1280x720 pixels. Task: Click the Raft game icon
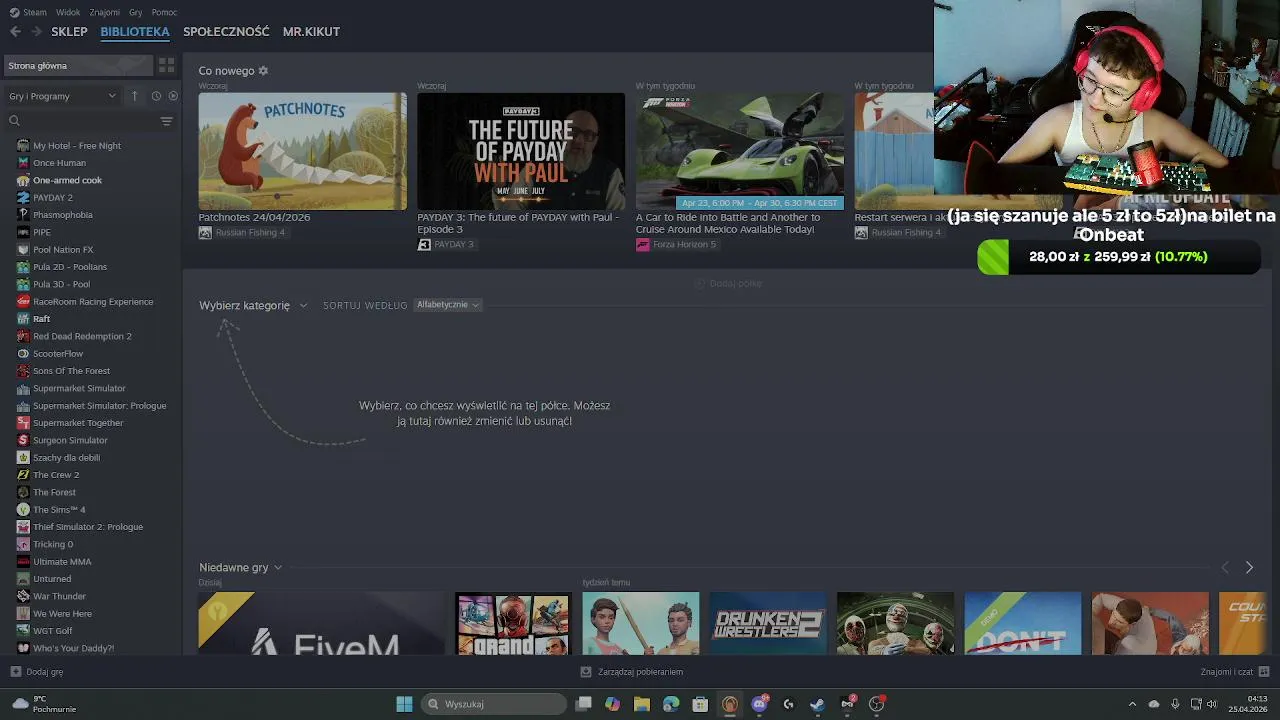click(23, 319)
